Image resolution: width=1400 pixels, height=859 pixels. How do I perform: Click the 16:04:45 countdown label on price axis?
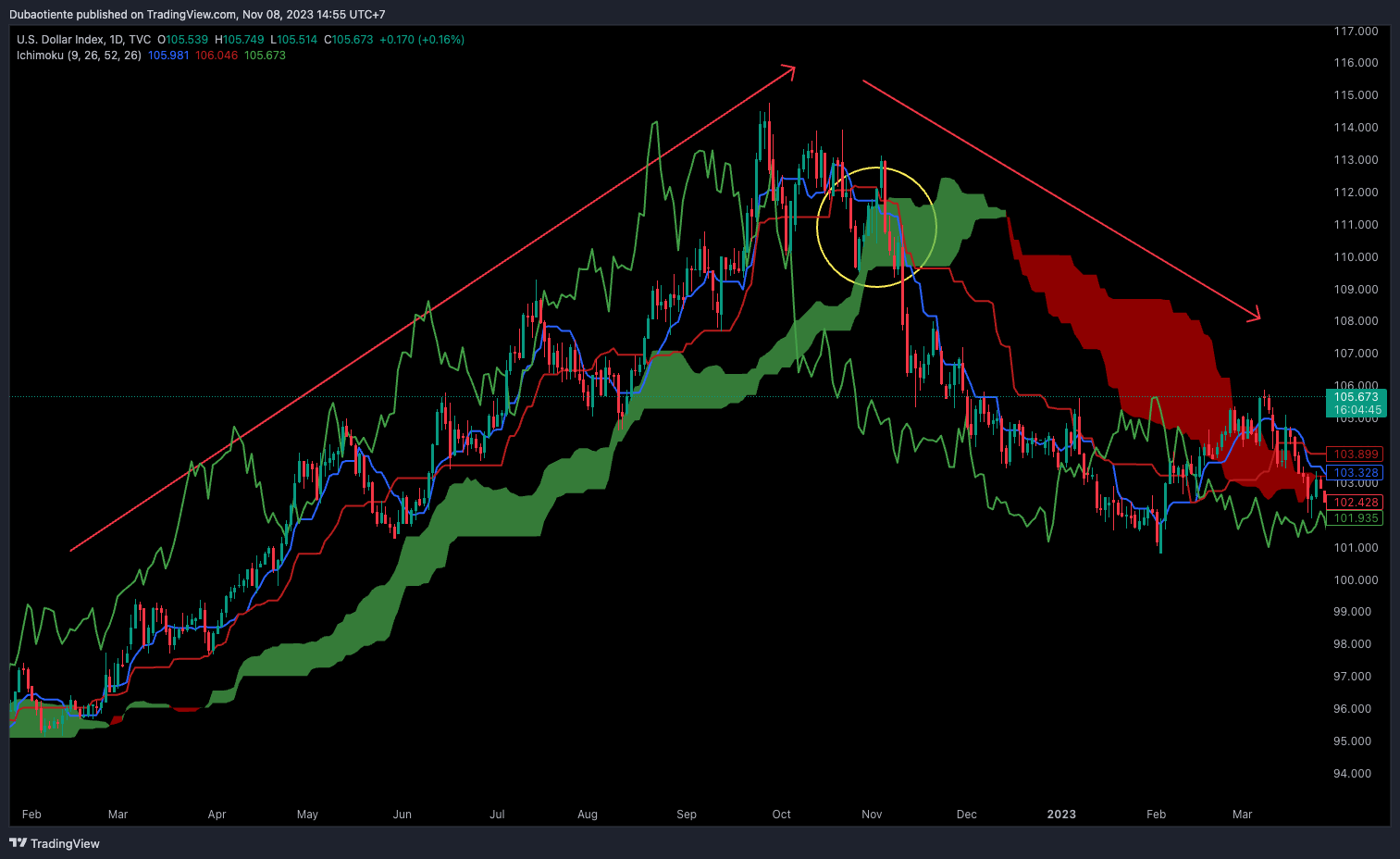point(1357,410)
